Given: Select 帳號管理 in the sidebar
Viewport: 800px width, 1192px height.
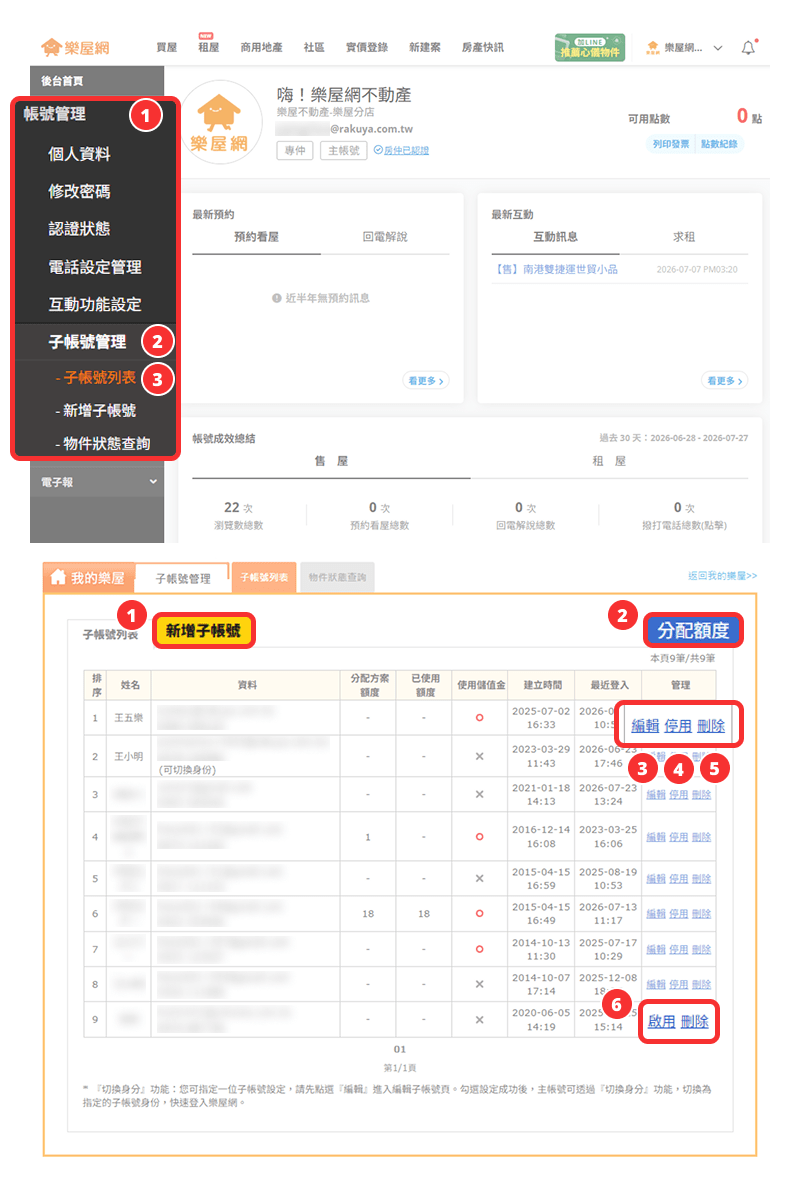Looking at the screenshot, I should (55, 114).
